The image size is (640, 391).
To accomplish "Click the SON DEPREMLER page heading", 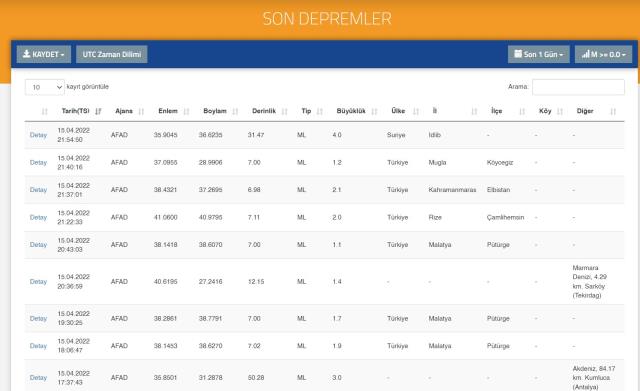I will click(x=327, y=19).
